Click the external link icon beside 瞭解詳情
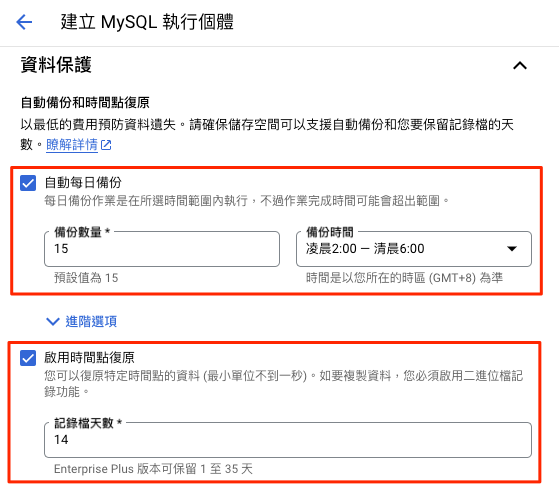The height and width of the screenshot is (489, 559). click(106, 145)
